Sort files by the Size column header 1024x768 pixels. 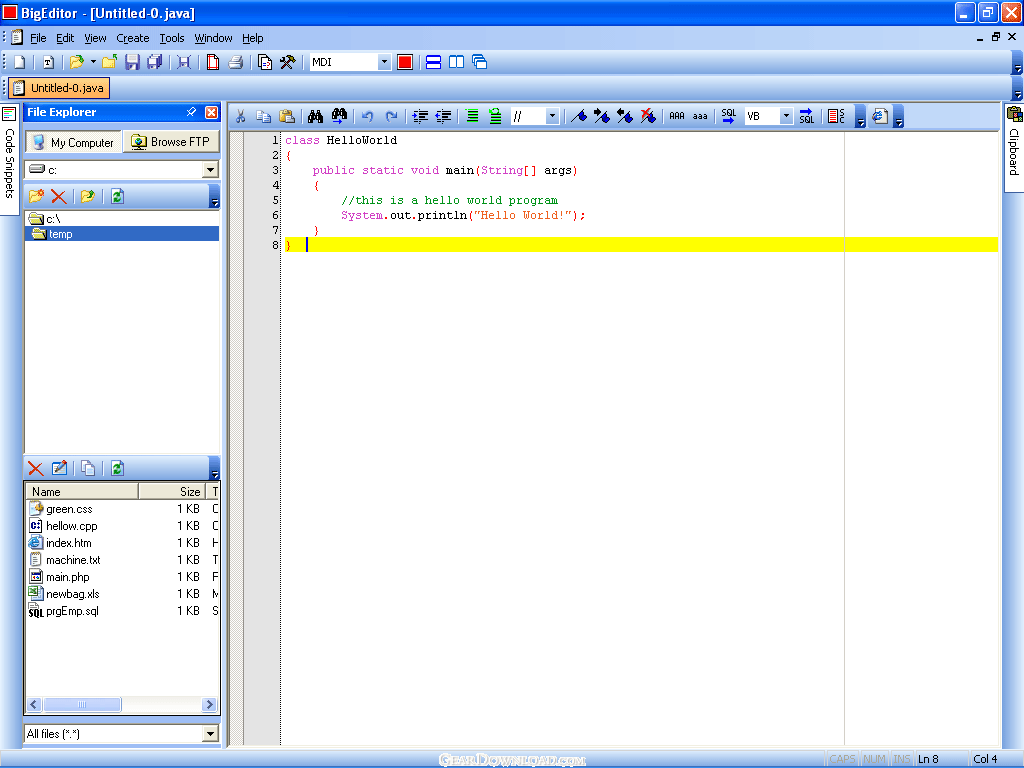(172, 491)
